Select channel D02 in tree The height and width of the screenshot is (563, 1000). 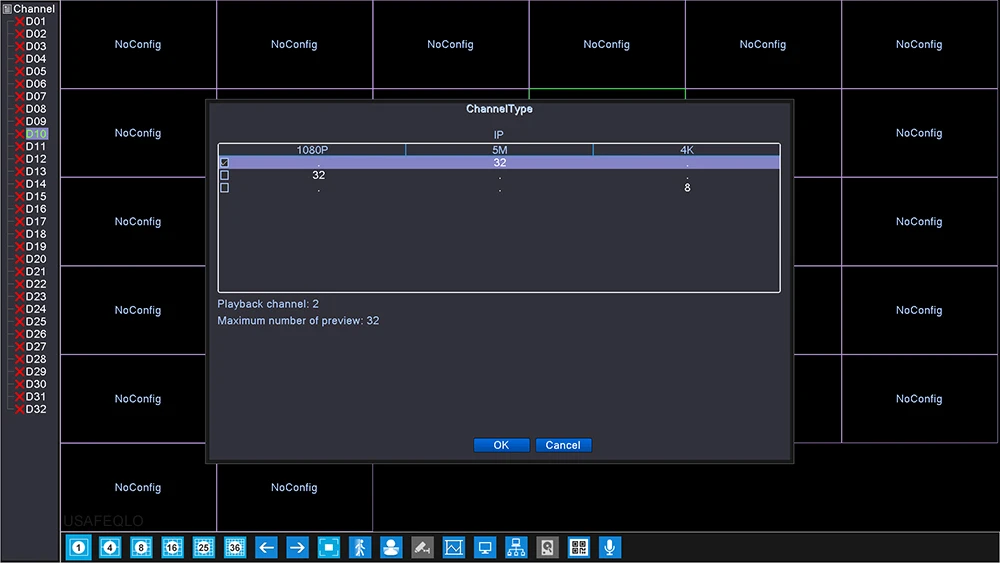click(x=36, y=34)
